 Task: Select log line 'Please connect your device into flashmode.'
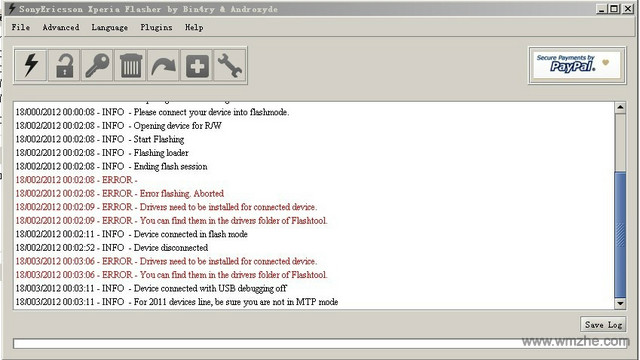(x=152, y=112)
